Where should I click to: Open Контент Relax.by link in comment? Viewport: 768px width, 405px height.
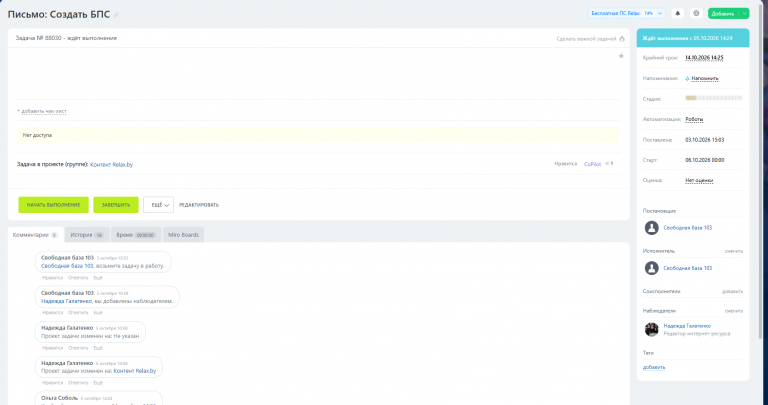(x=135, y=371)
